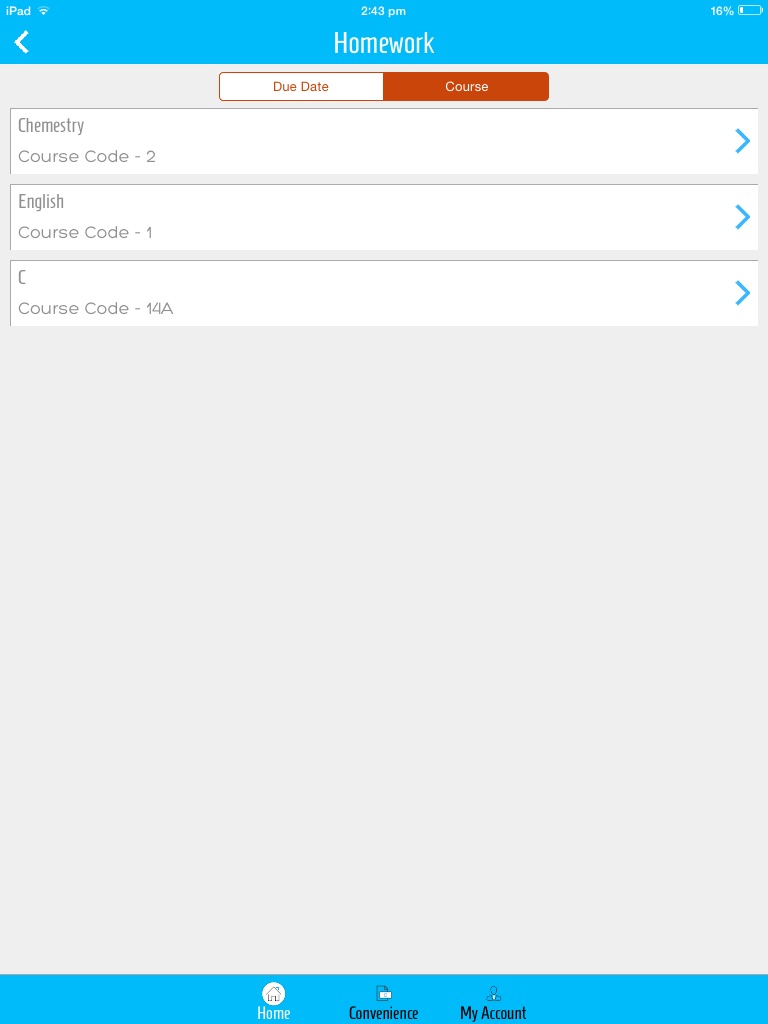Switch to Due Date sorting

pyautogui.click(x=301, y=87)
